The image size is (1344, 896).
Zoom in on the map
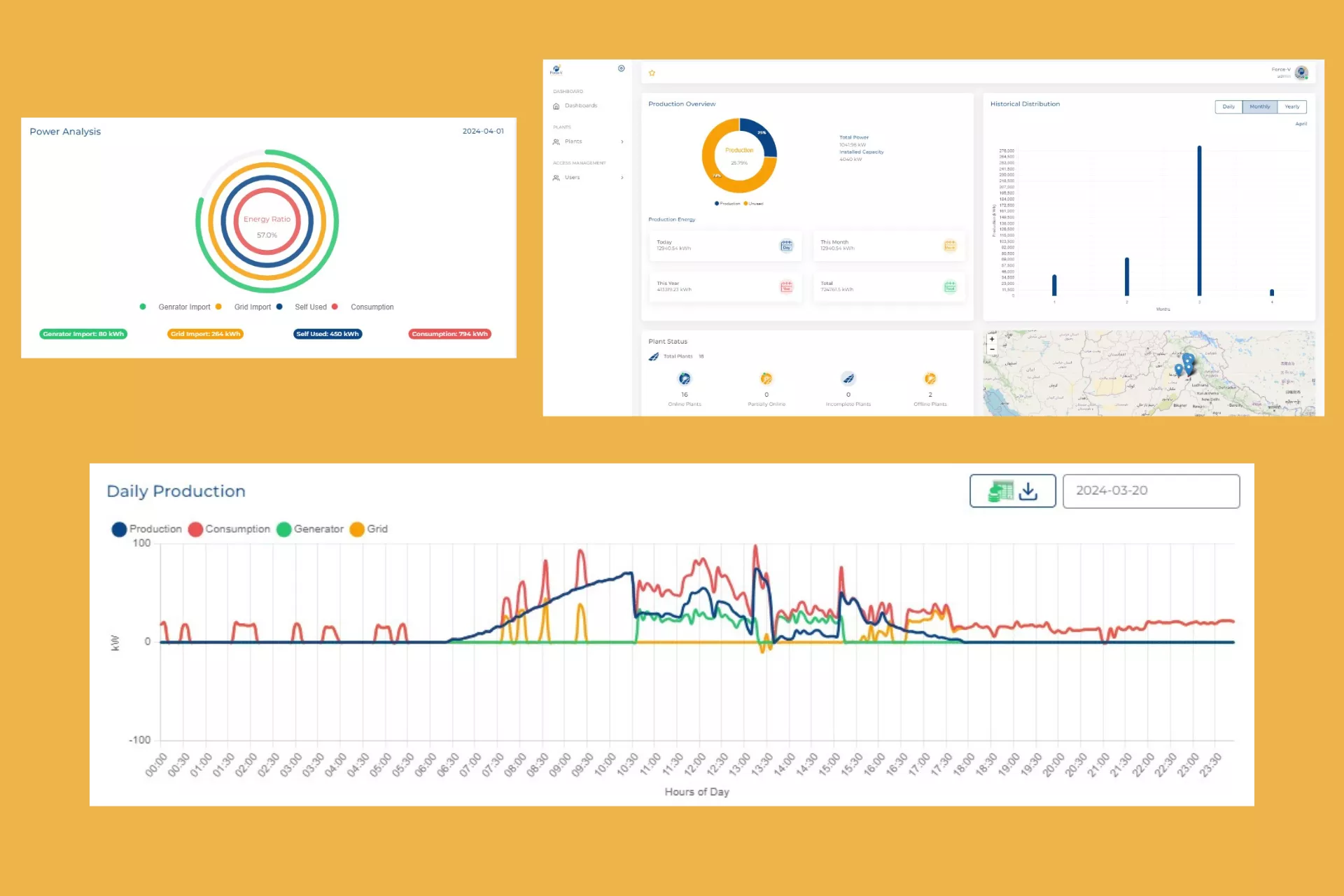[992, 339]
